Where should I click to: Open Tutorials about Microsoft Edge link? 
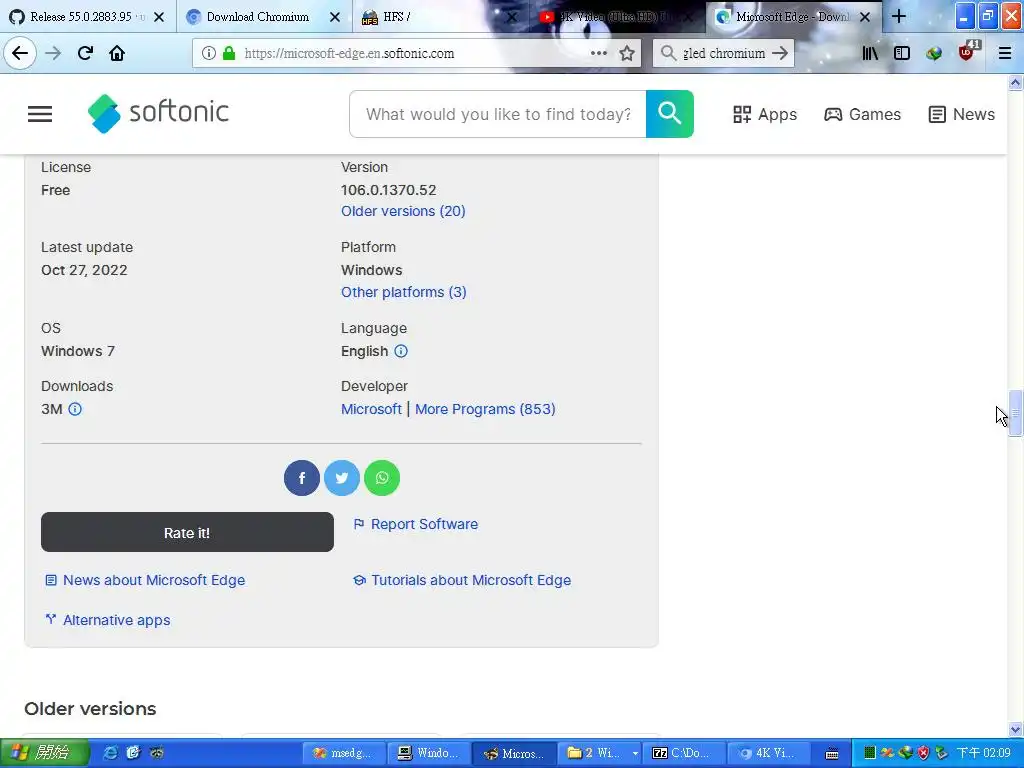[x=462, y=580]
